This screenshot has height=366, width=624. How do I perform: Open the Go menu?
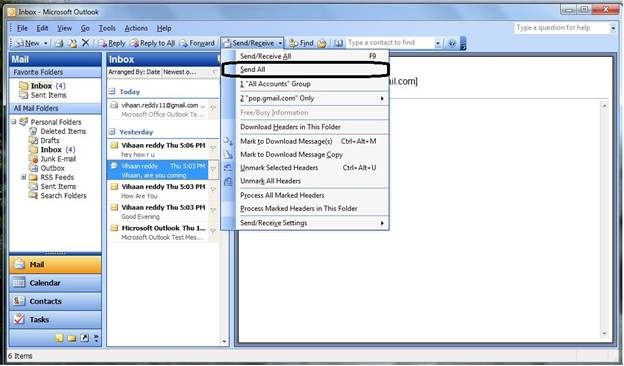(x=85, y=28)
